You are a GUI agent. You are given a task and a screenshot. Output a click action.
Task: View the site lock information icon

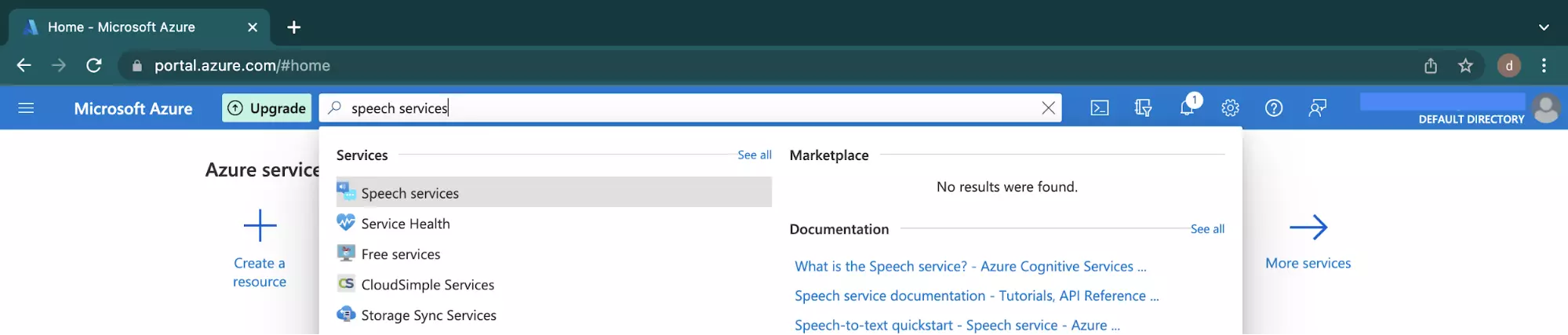click(137, 66)
